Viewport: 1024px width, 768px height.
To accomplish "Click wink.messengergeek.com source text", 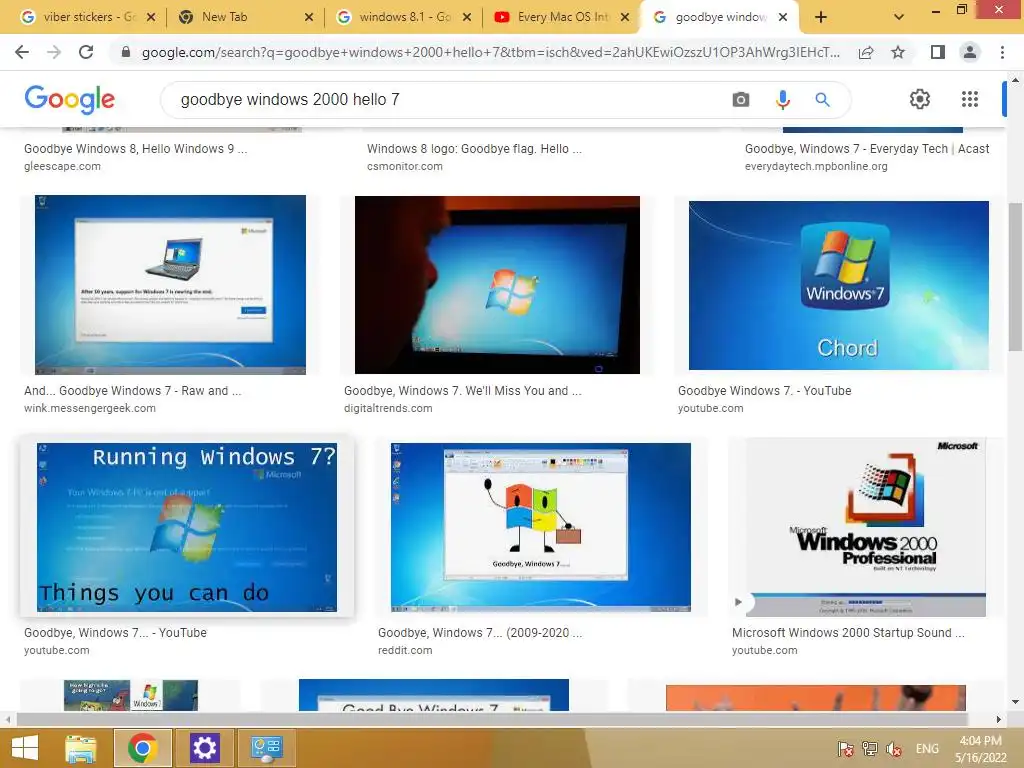I will pyautogui.click(x=90, y=408).
